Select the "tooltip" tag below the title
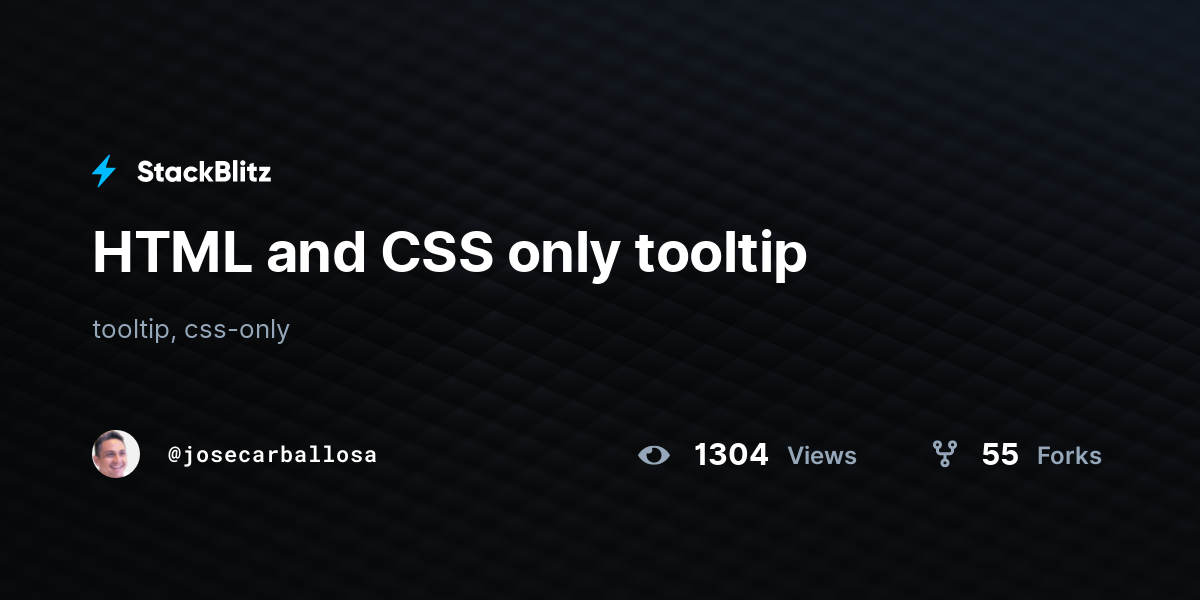 point(131,329)
